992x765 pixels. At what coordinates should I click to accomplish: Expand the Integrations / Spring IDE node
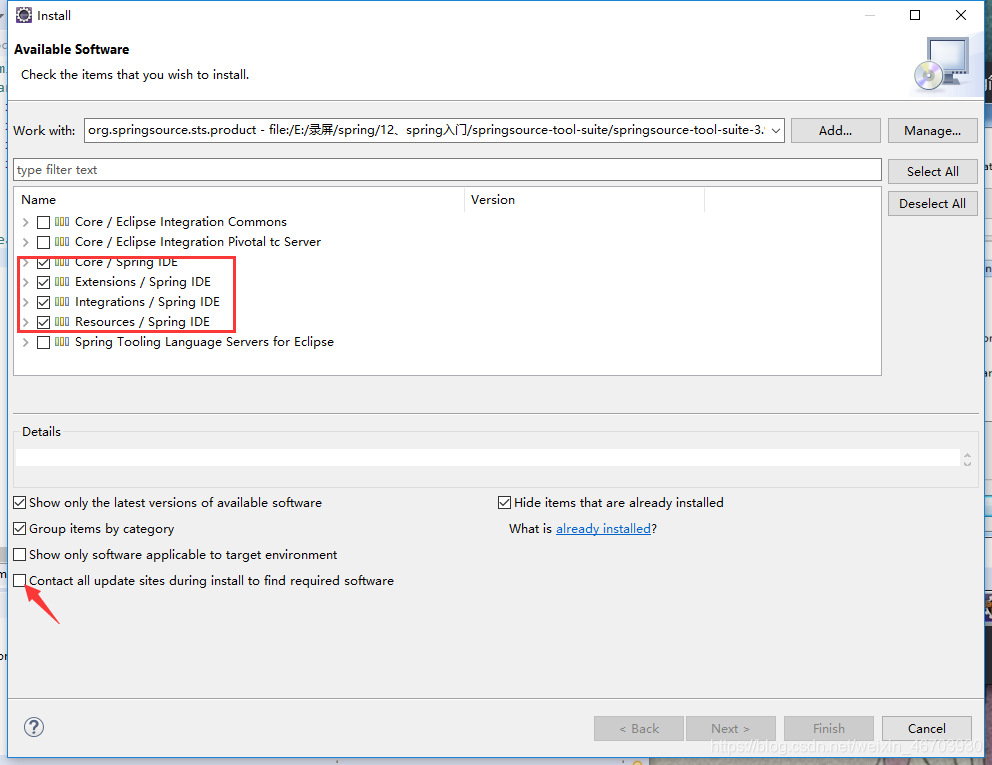(25, 302)
